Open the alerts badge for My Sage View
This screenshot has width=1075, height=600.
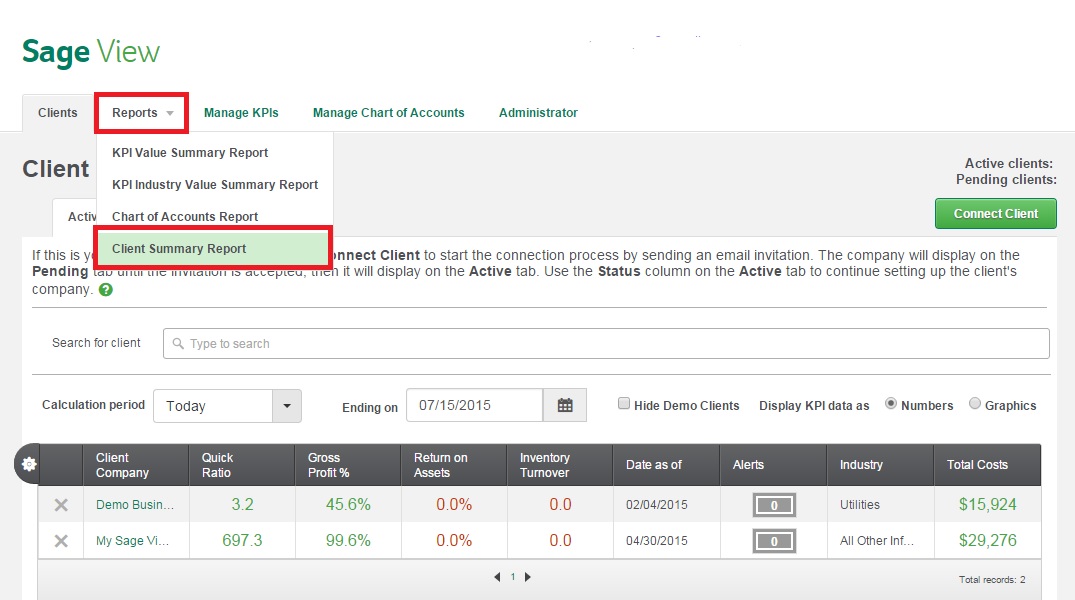coord(773,541)
